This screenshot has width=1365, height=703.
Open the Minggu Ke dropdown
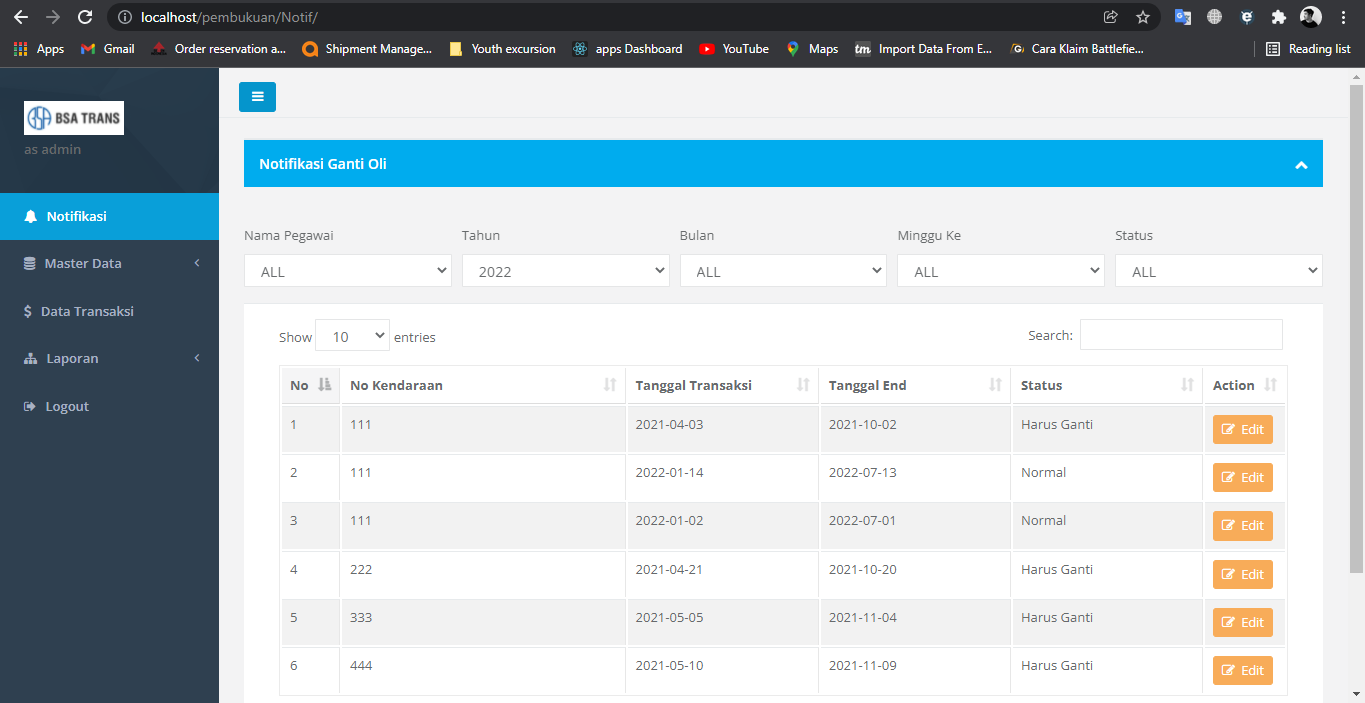(x=1001, y=271)
